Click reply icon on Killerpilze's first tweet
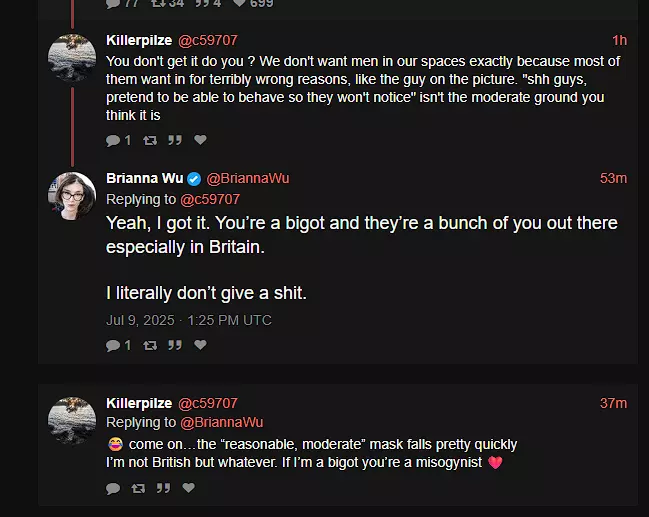The image size is (649, 517). point(113,140)
